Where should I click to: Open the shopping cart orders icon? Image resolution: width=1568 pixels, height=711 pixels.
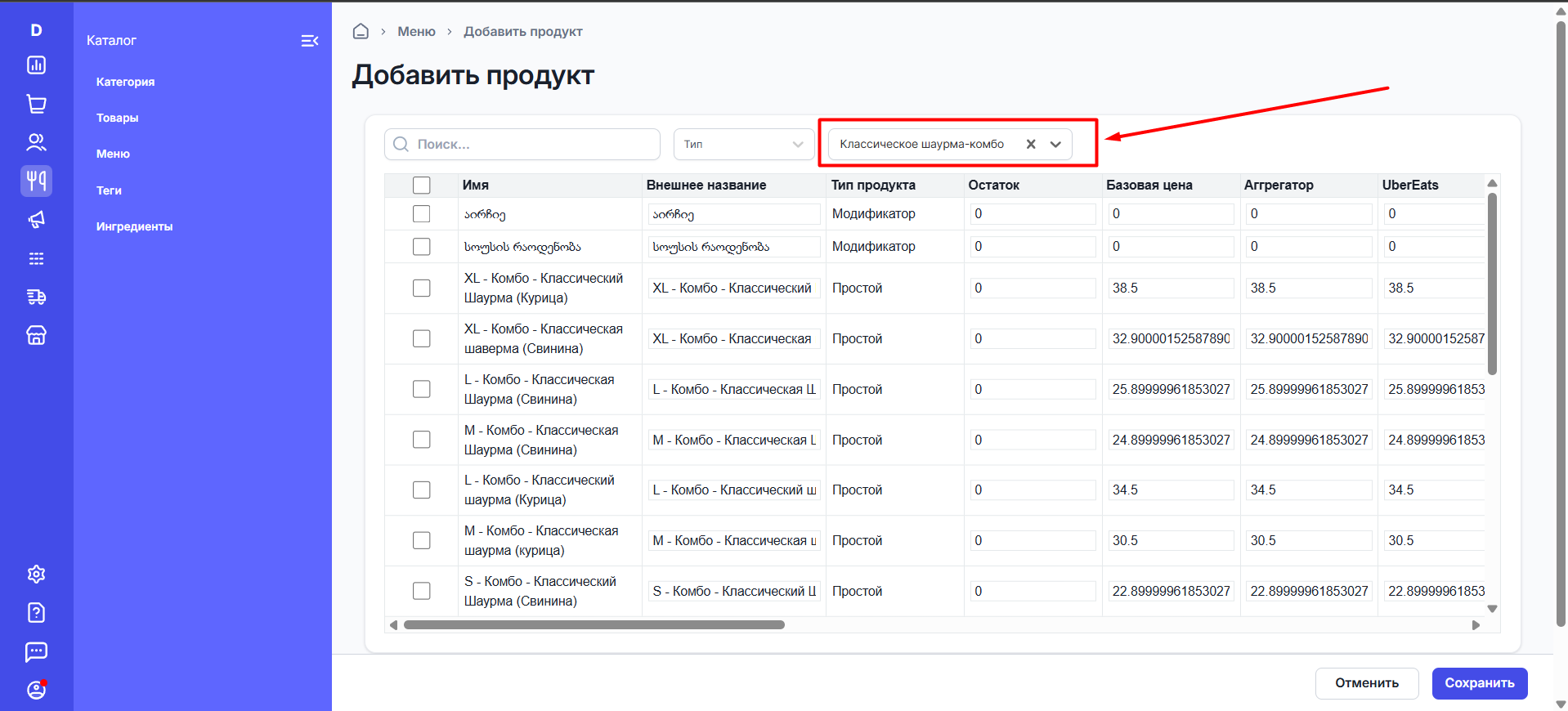click(x=36, y=104)
